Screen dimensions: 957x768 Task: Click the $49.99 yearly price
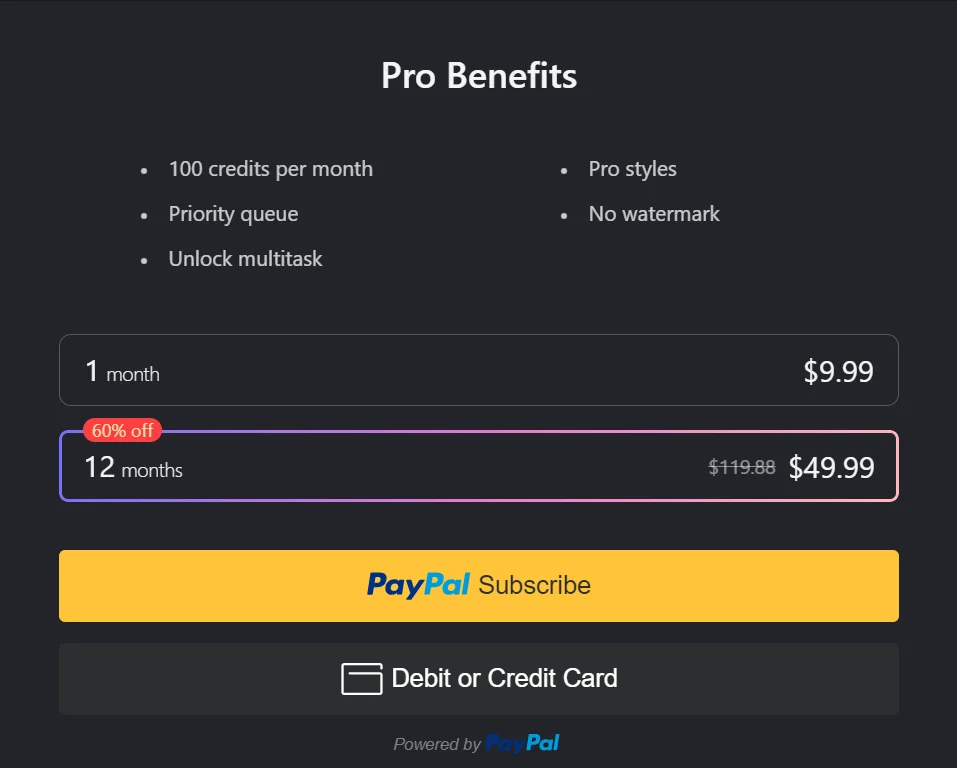[x=831, y=467]
